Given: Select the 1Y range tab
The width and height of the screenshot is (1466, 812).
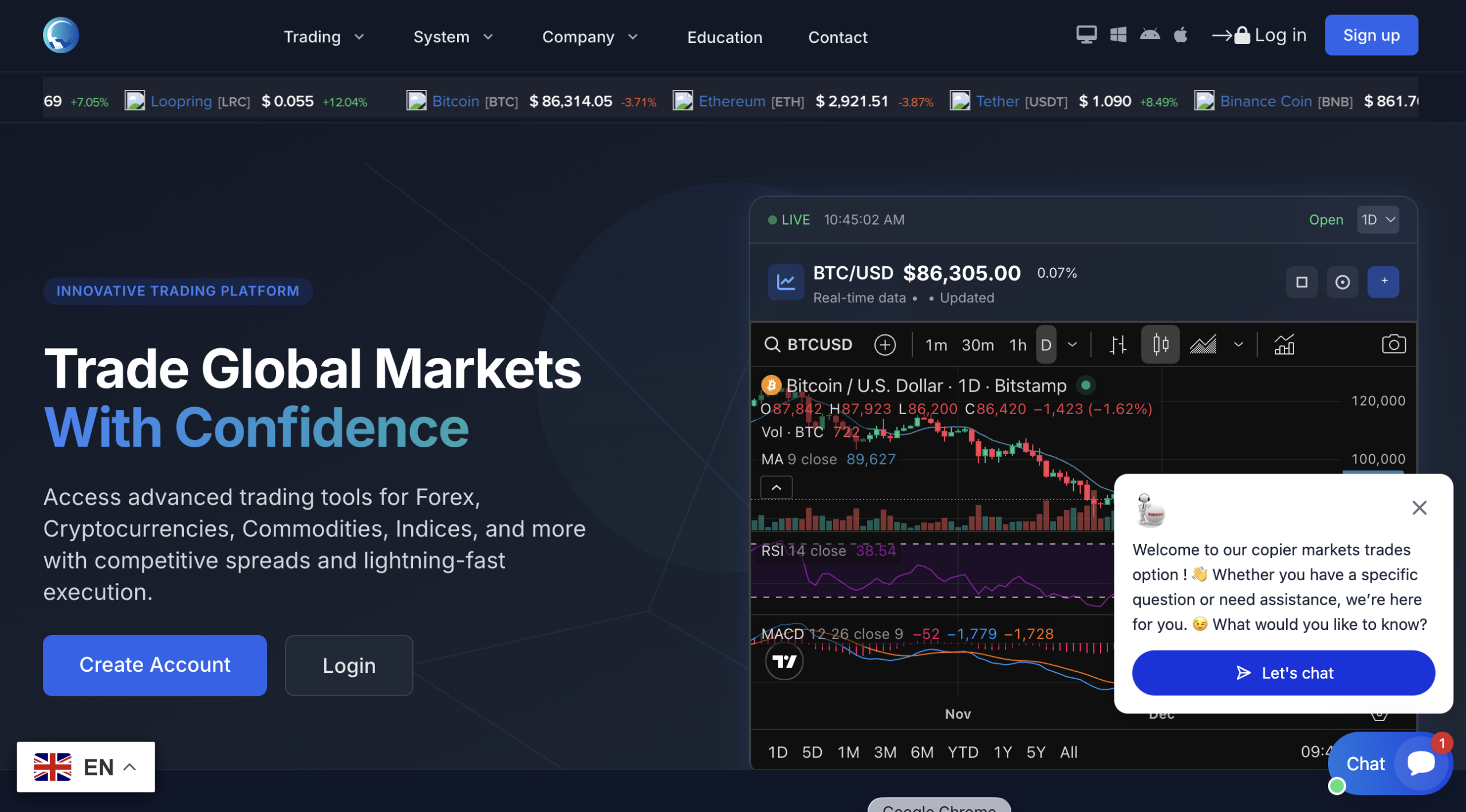Looking at the screenshot, I should tap(1003, 752).
